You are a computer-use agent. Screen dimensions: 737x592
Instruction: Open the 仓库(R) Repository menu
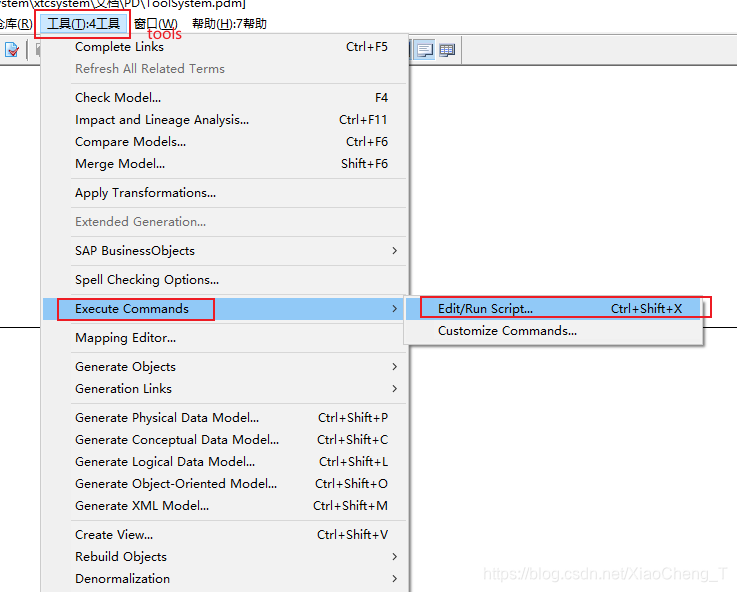(16, 23)
